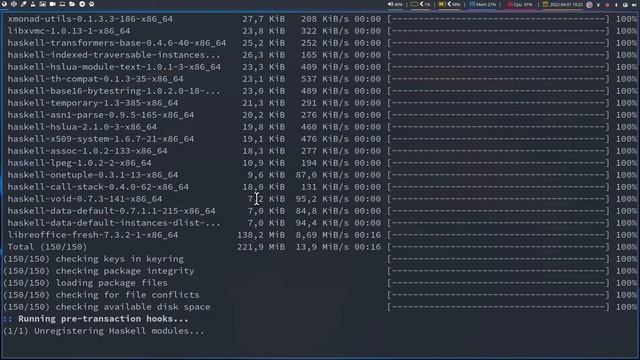Screen dimensions: 640x360
Task: Open the folders workspace icon
Action: (72, 4)
